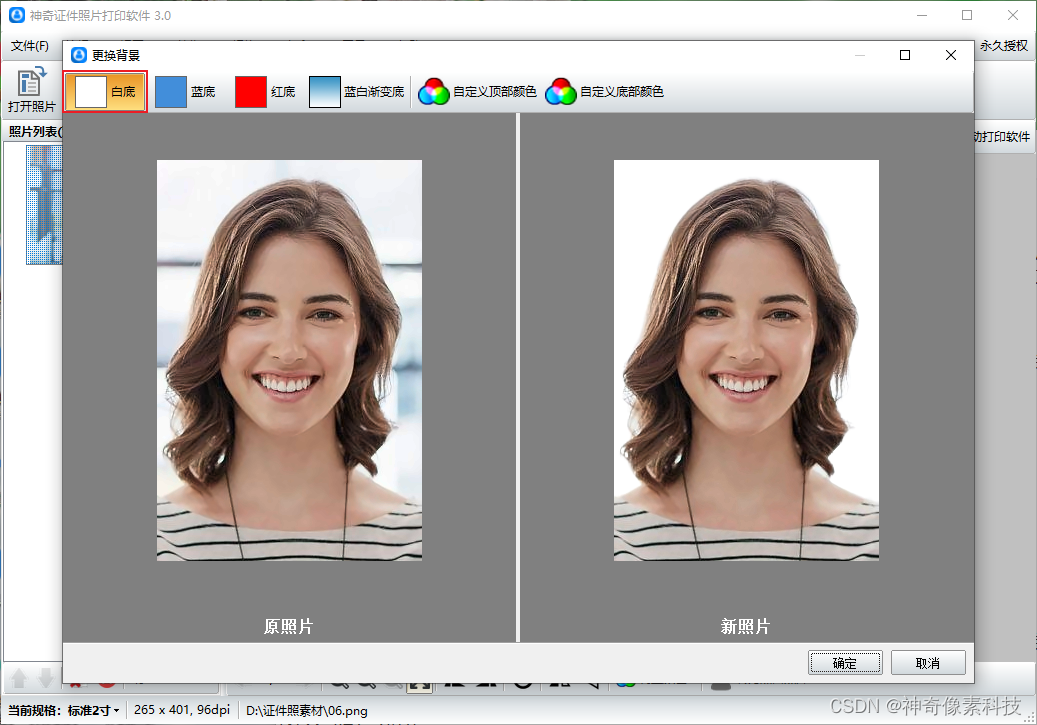1037x725 pixels.
Task: Click the move-up arrow icon under photo list
Action: point(19,678)
